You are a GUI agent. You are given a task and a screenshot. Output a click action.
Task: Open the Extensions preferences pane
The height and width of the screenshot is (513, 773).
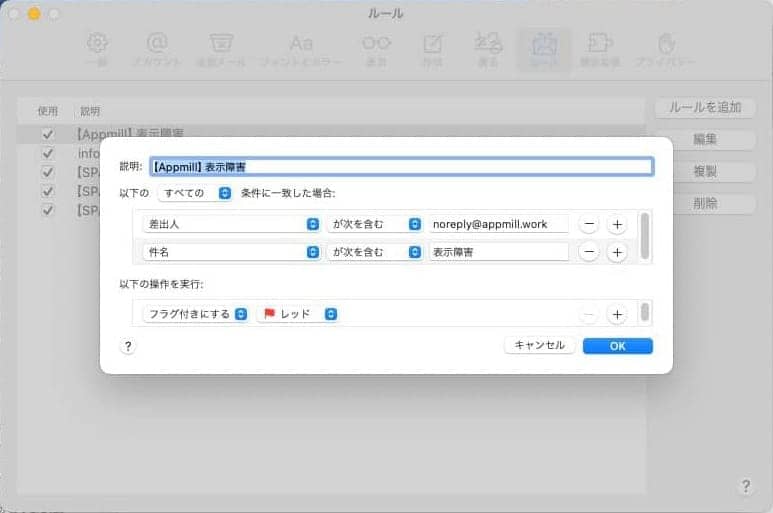pyautogui.click(x=600, y=49)
